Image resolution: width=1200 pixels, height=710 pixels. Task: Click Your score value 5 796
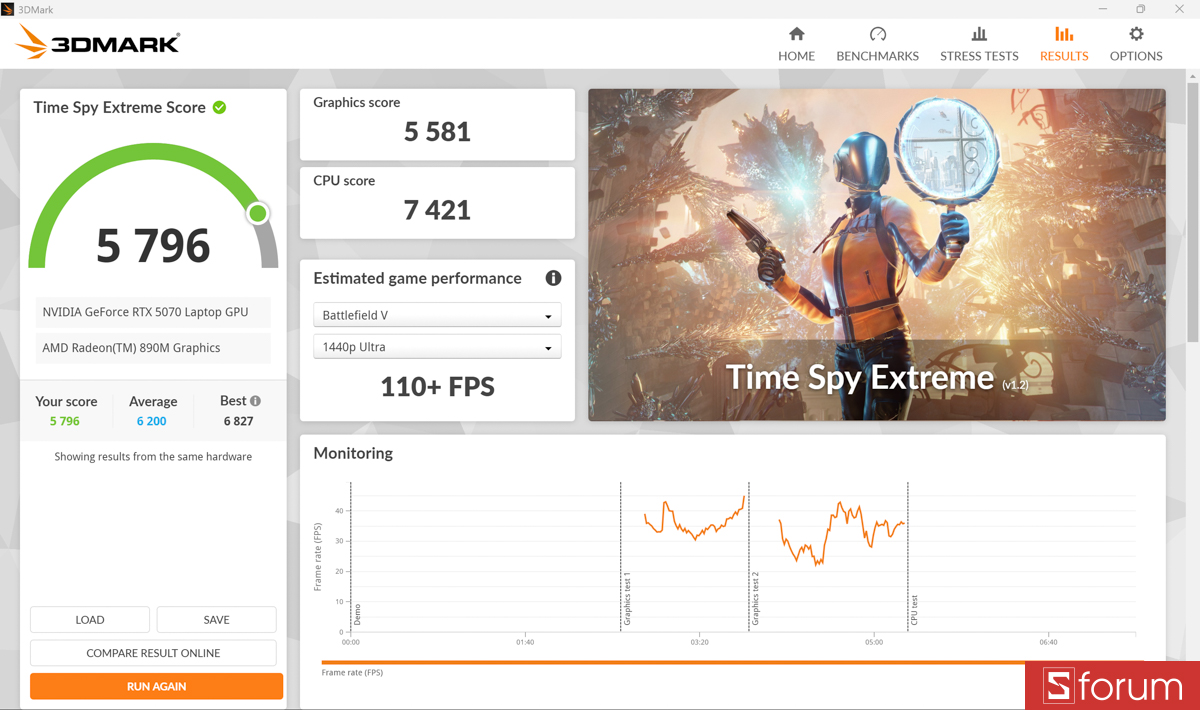(65, 421)
